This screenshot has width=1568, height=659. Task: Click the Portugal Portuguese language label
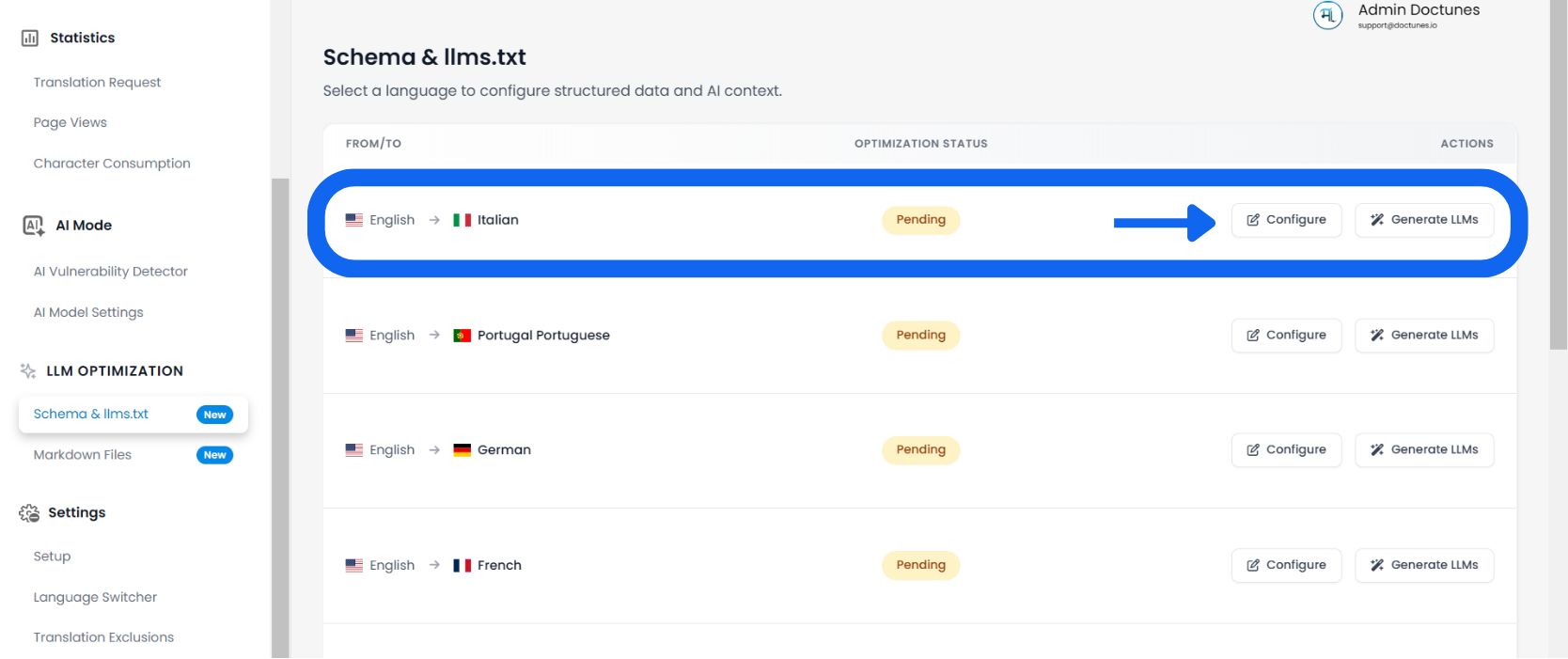click(x=543, y=336)
